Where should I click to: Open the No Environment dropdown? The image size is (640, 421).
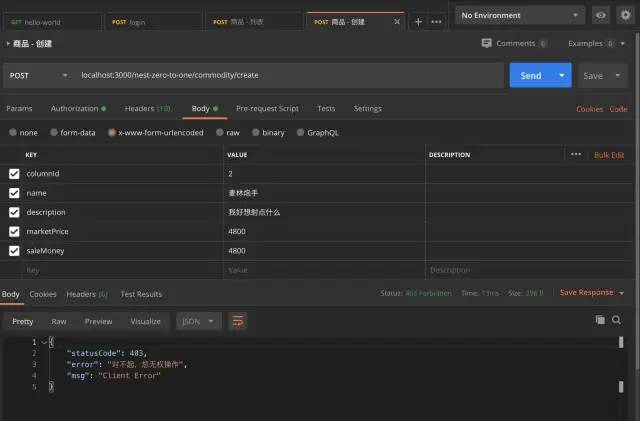coord(520,15)
